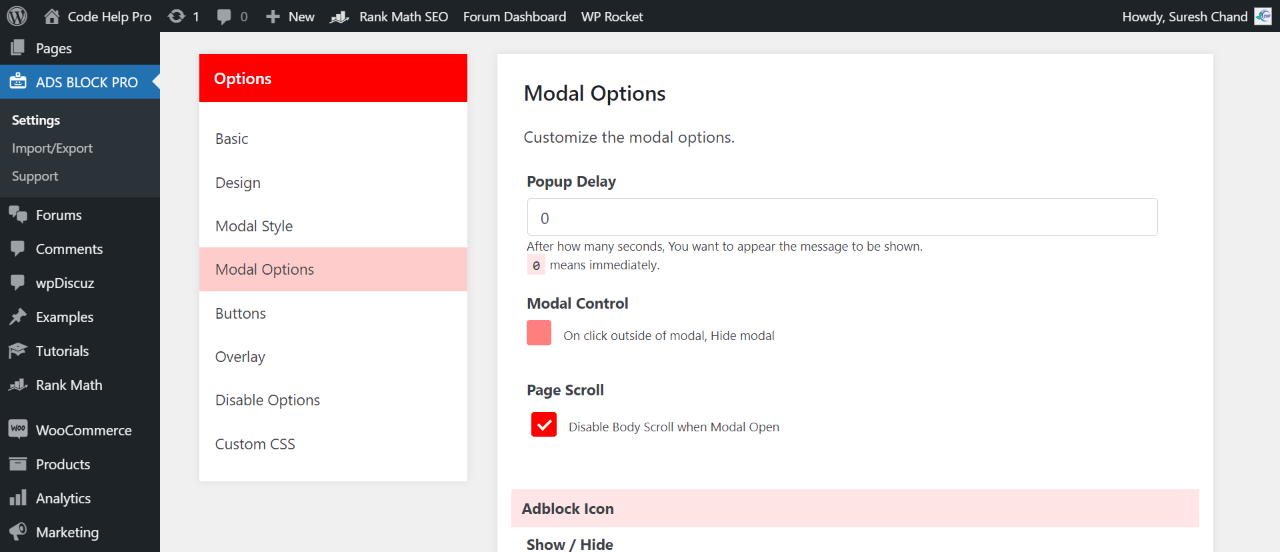The height and width of the screenshot is (552, 1280).
Task: Click Suresh Chand's avatar thumbnail
Action: point(1263,16)
